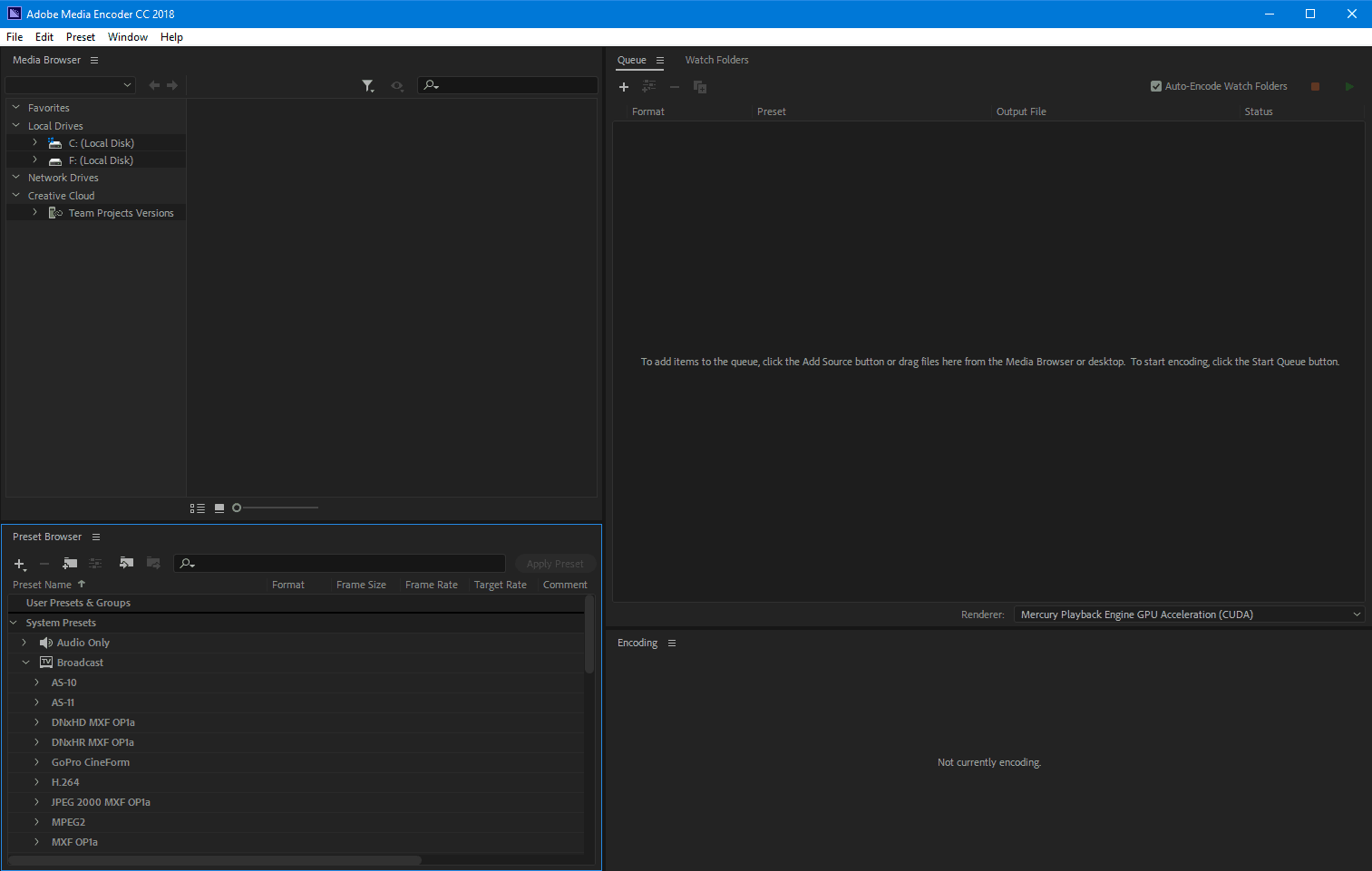
Task: Open the Preset menu
Action: (x=81, y=37)
